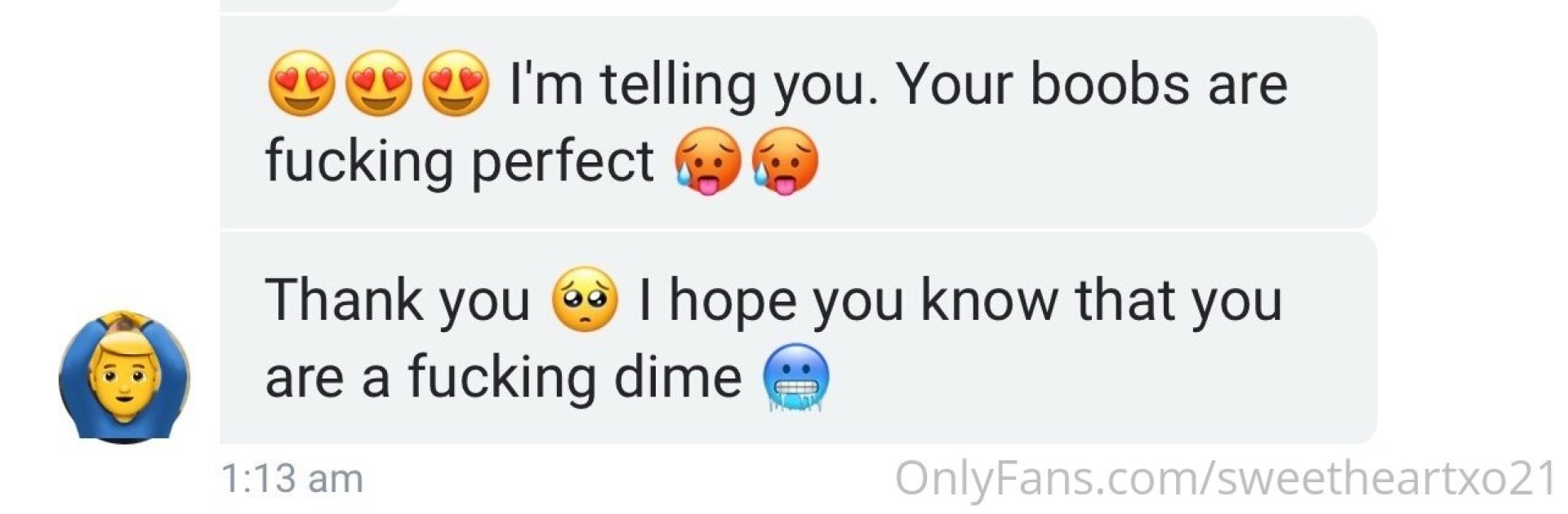Click the 1:13 am timestamp
Viewport: 1568px width, 514px height.
(292, 479)
